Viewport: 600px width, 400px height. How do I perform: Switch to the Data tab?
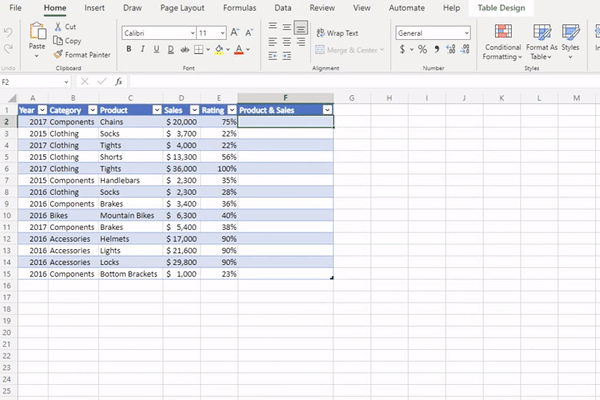[283, 8]
